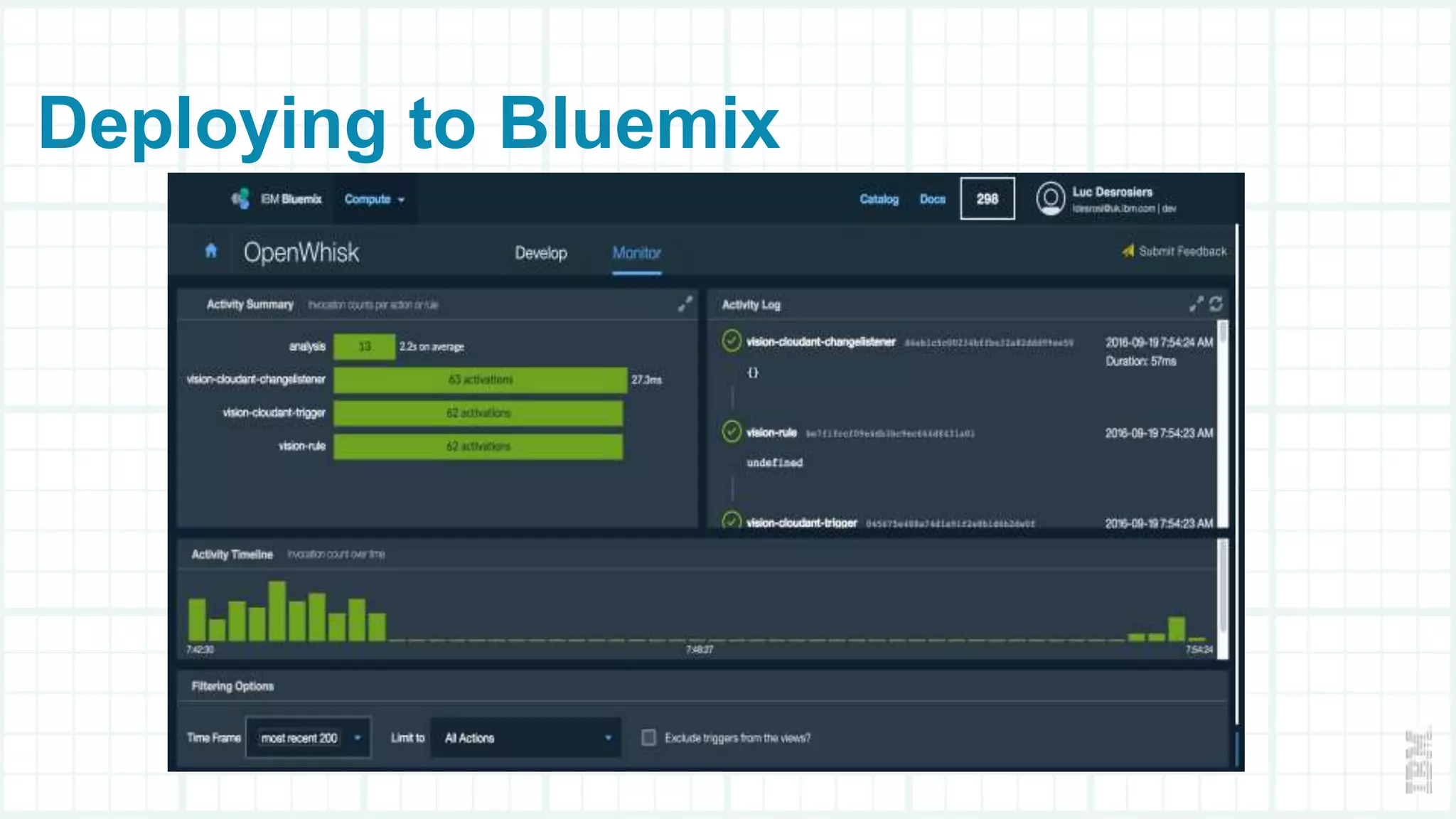This screenshot has width=1456, height=819.
Task: Open the Limit to All Actions dropdown
Action: pos(526,738)
